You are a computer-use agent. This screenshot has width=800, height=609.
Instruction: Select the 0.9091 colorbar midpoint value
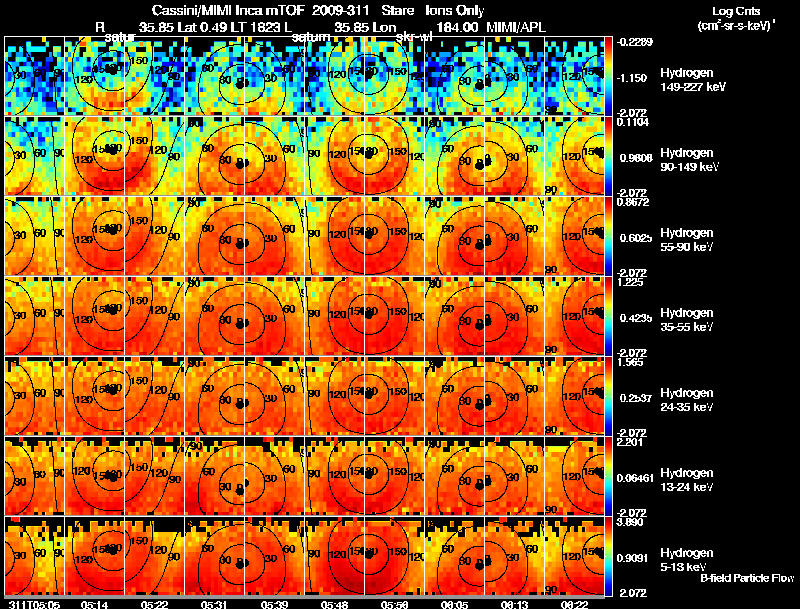(x=633, y=558)
